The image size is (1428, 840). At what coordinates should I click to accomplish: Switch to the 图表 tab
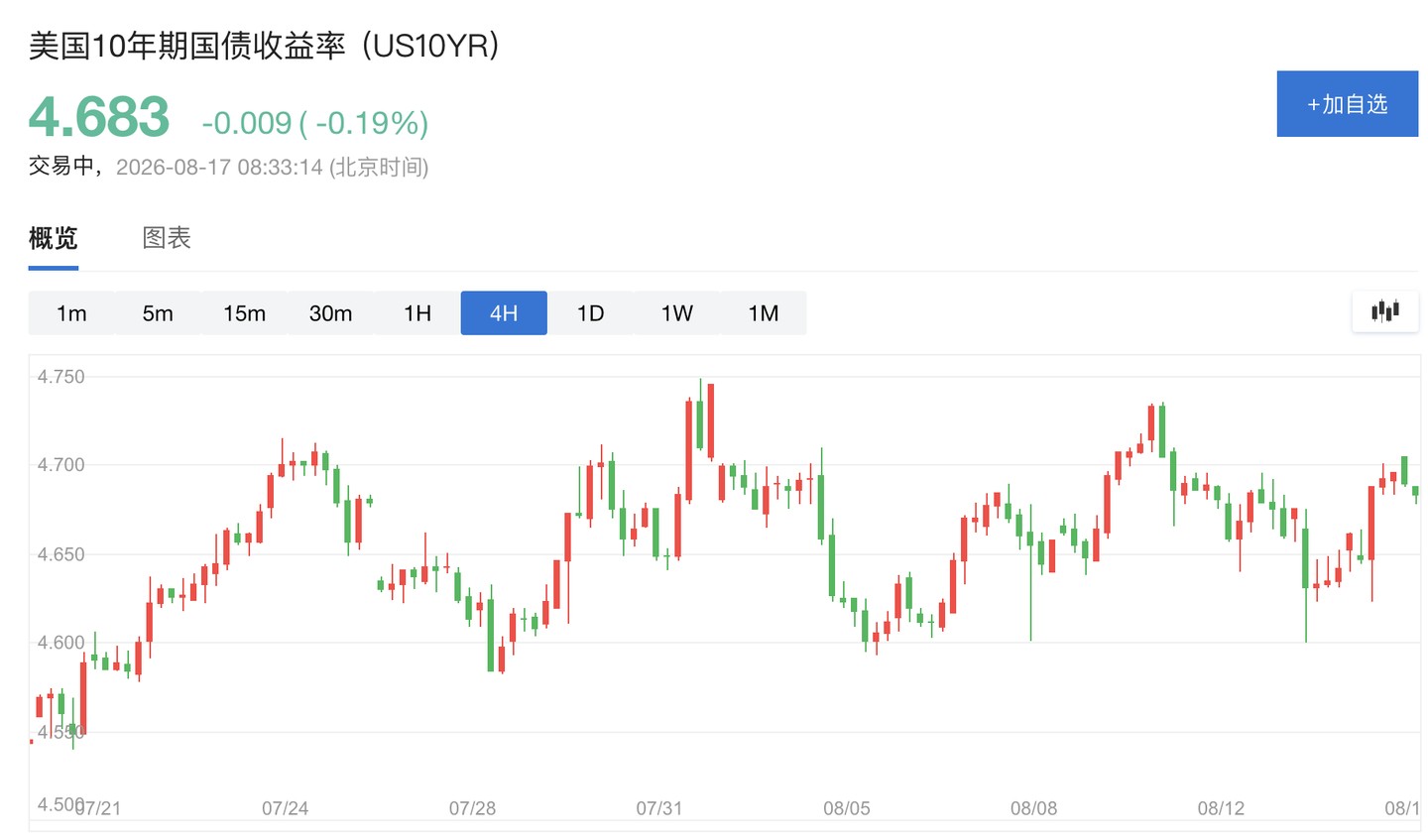tap(167, 238)
